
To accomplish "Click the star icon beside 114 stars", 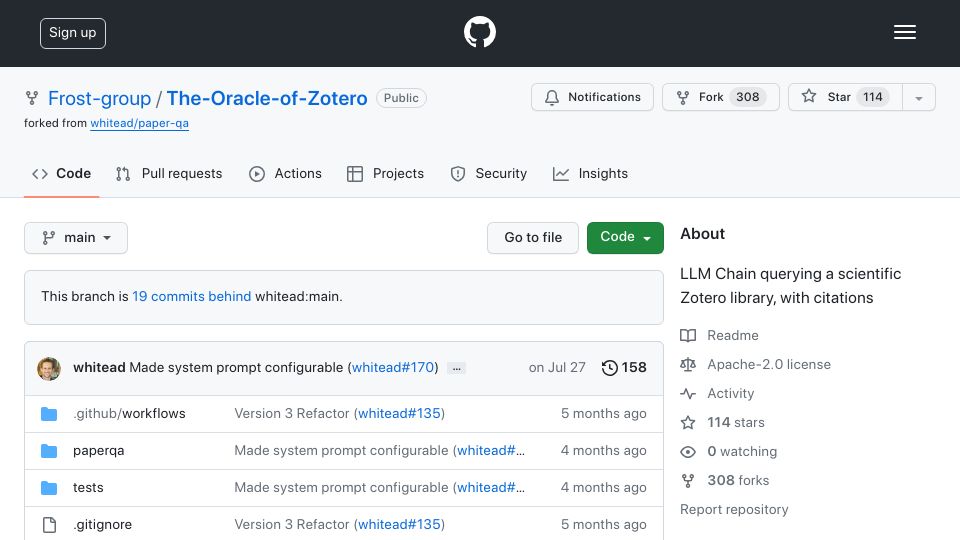I will 688,422.
